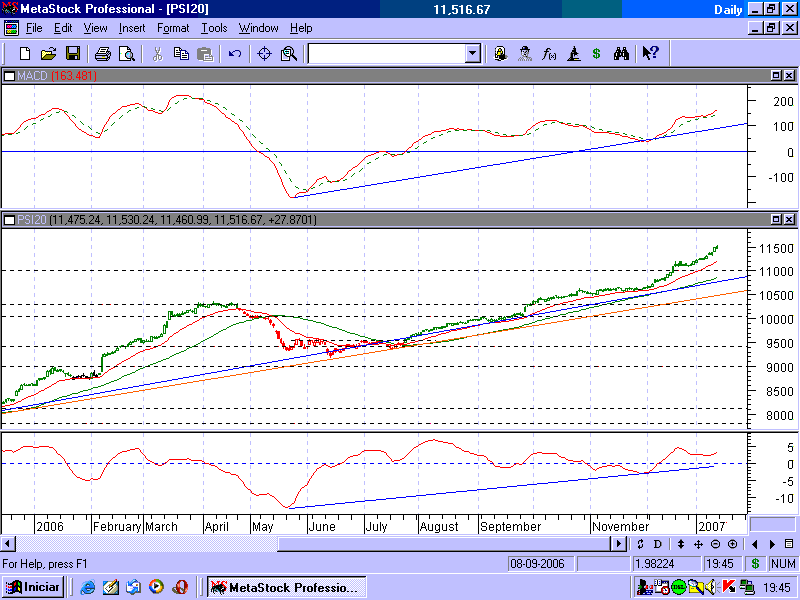Open the Format menu
Image resolution: width=800 pixels, height=600 pixels.
pos(172,28)
